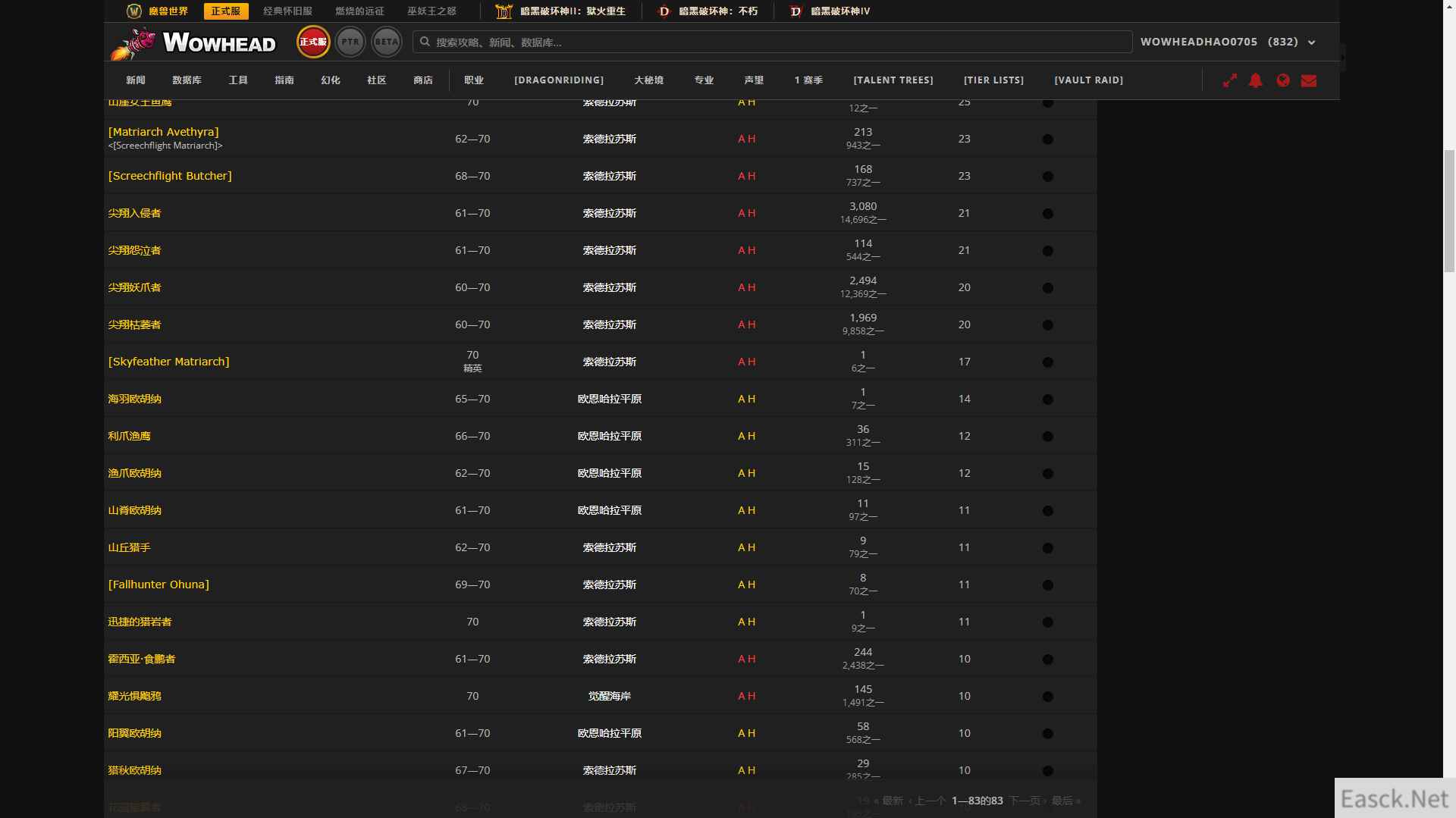
Task: Select the 巫妖王之怒 tab
Action: (x=431, y=11)
